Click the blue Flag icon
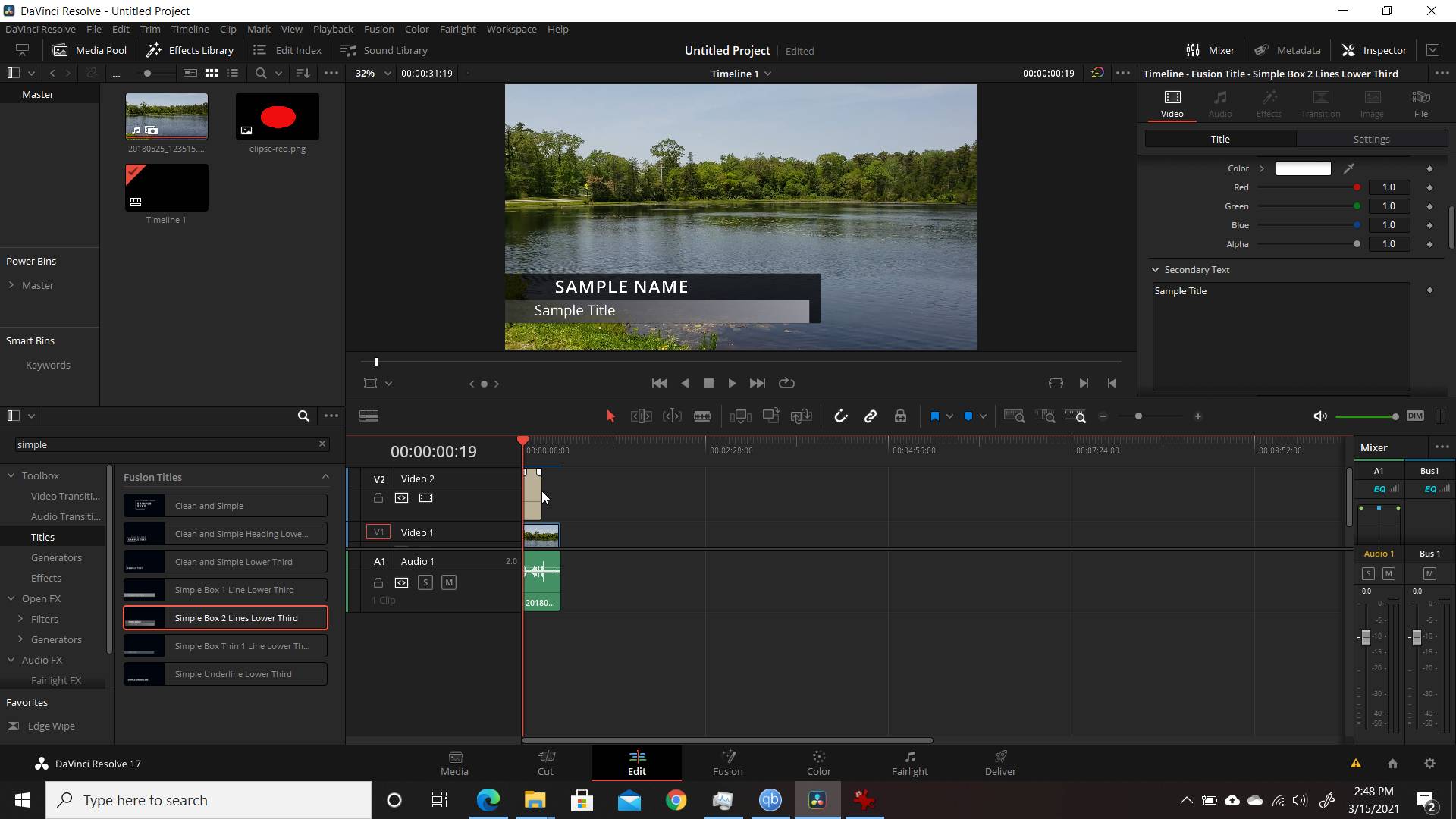1456x819 pixels. click(934, 416)
